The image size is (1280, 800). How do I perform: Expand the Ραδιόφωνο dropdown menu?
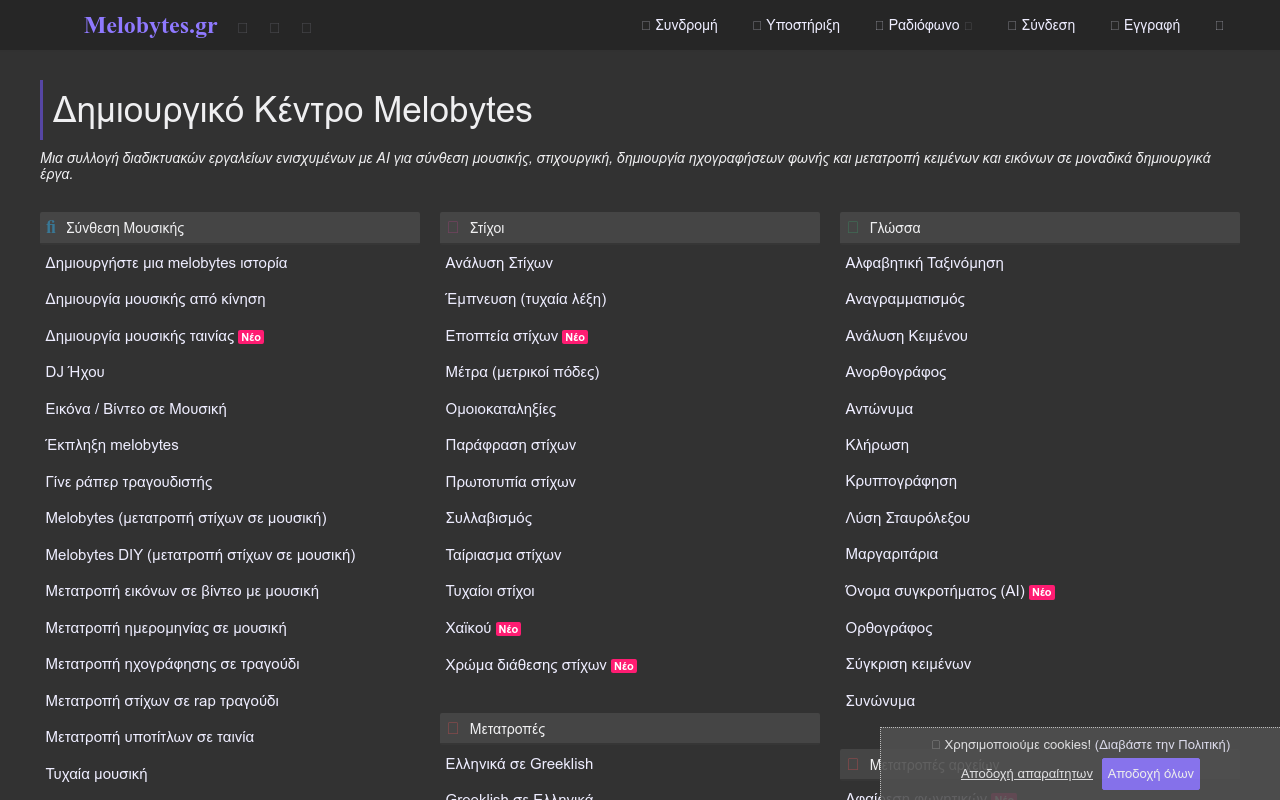pyautogui.click(x=923, y=25)
